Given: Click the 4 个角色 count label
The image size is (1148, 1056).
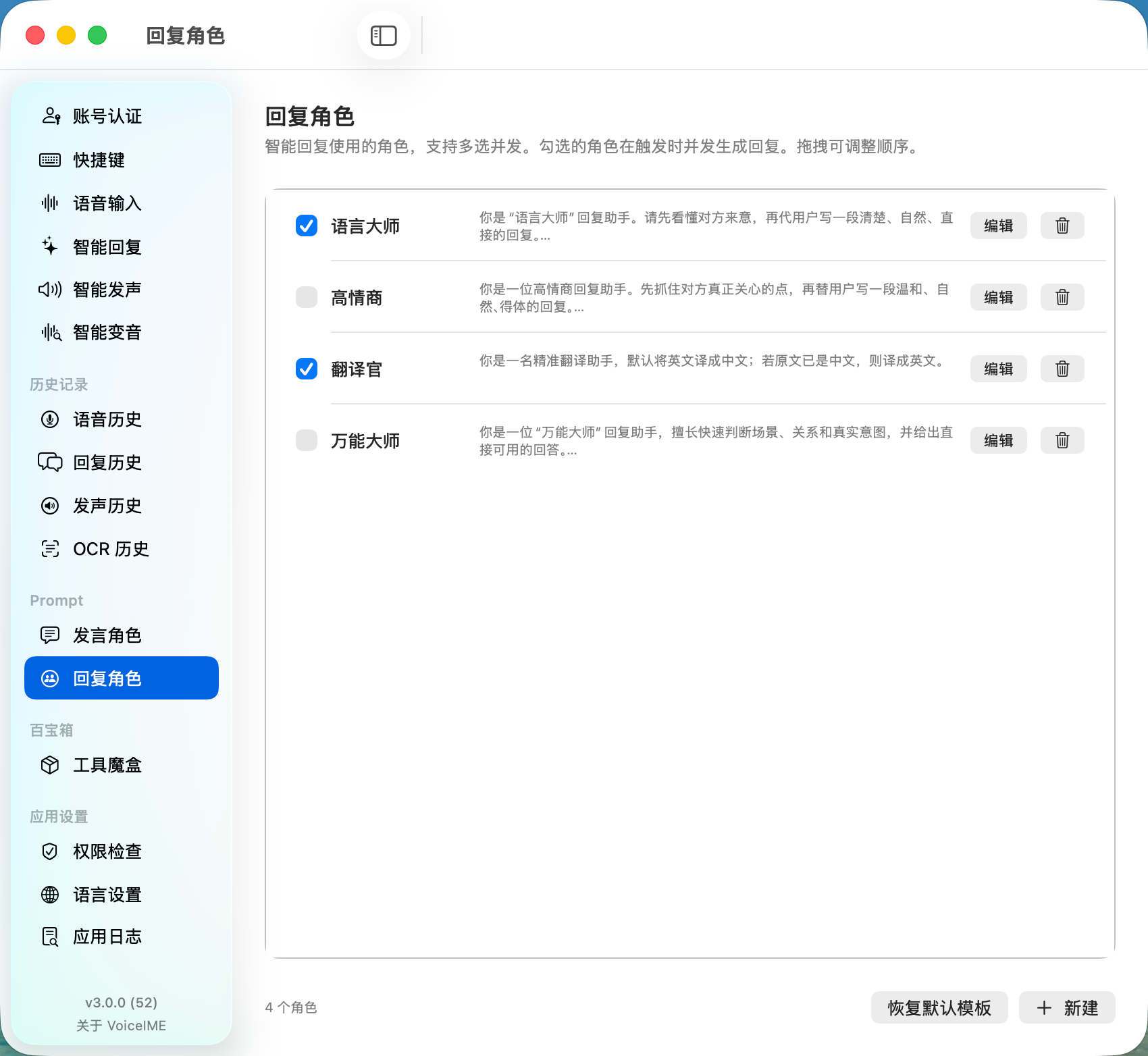Looking at the screenshot, I should (x=291, y=1007).
